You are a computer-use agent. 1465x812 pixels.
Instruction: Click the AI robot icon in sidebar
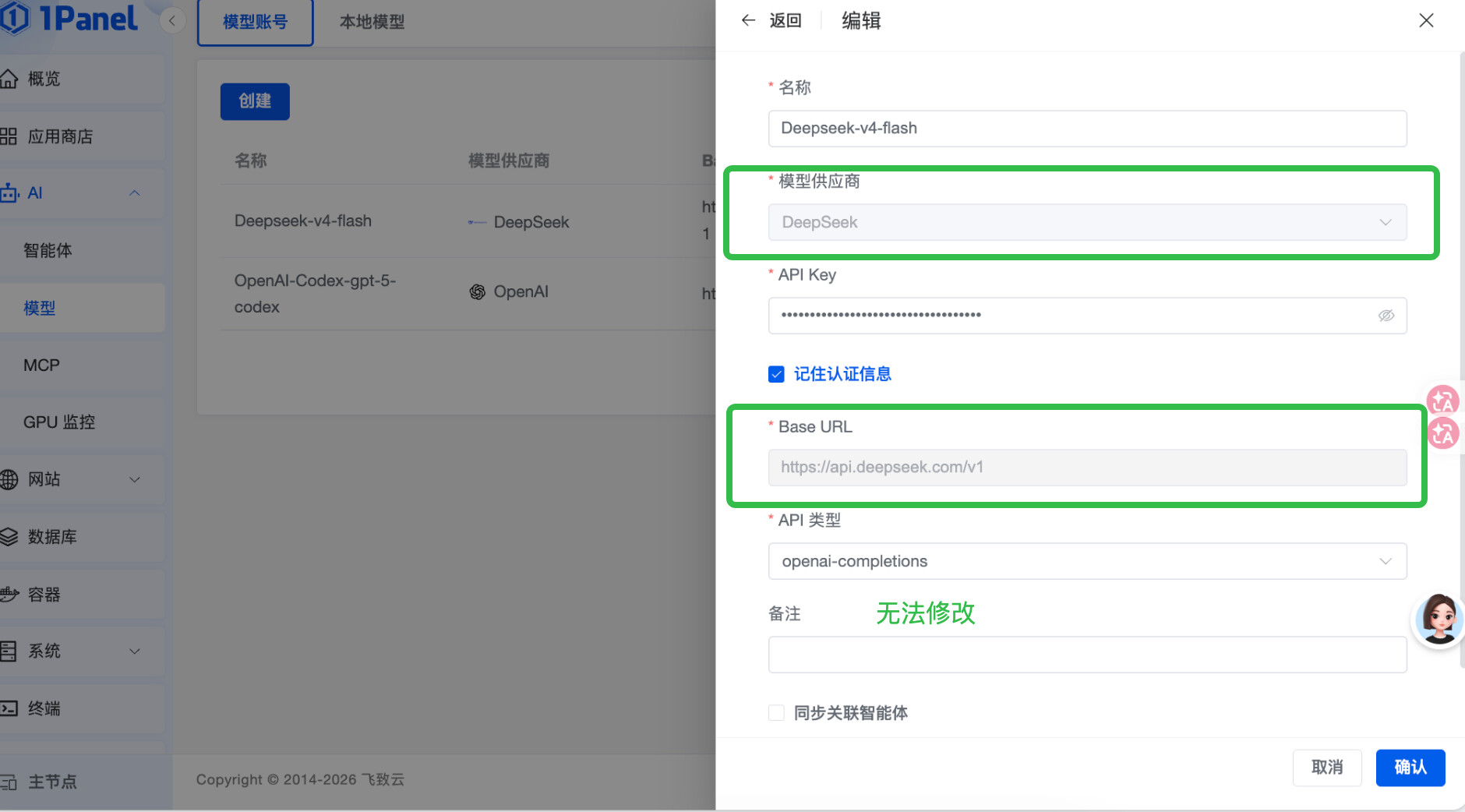9,192
